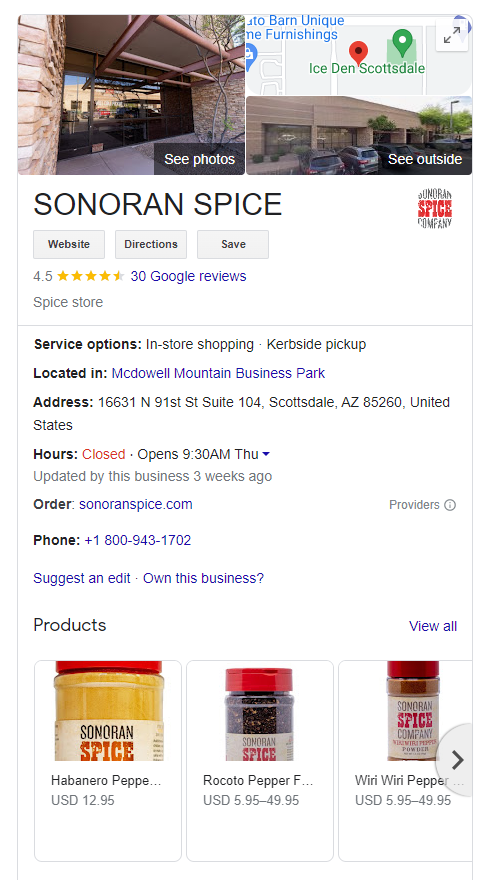Image resolution: width=490 pixels, height=880 pixels.
Task: Save this business to a list
Action: pos(233,244)
